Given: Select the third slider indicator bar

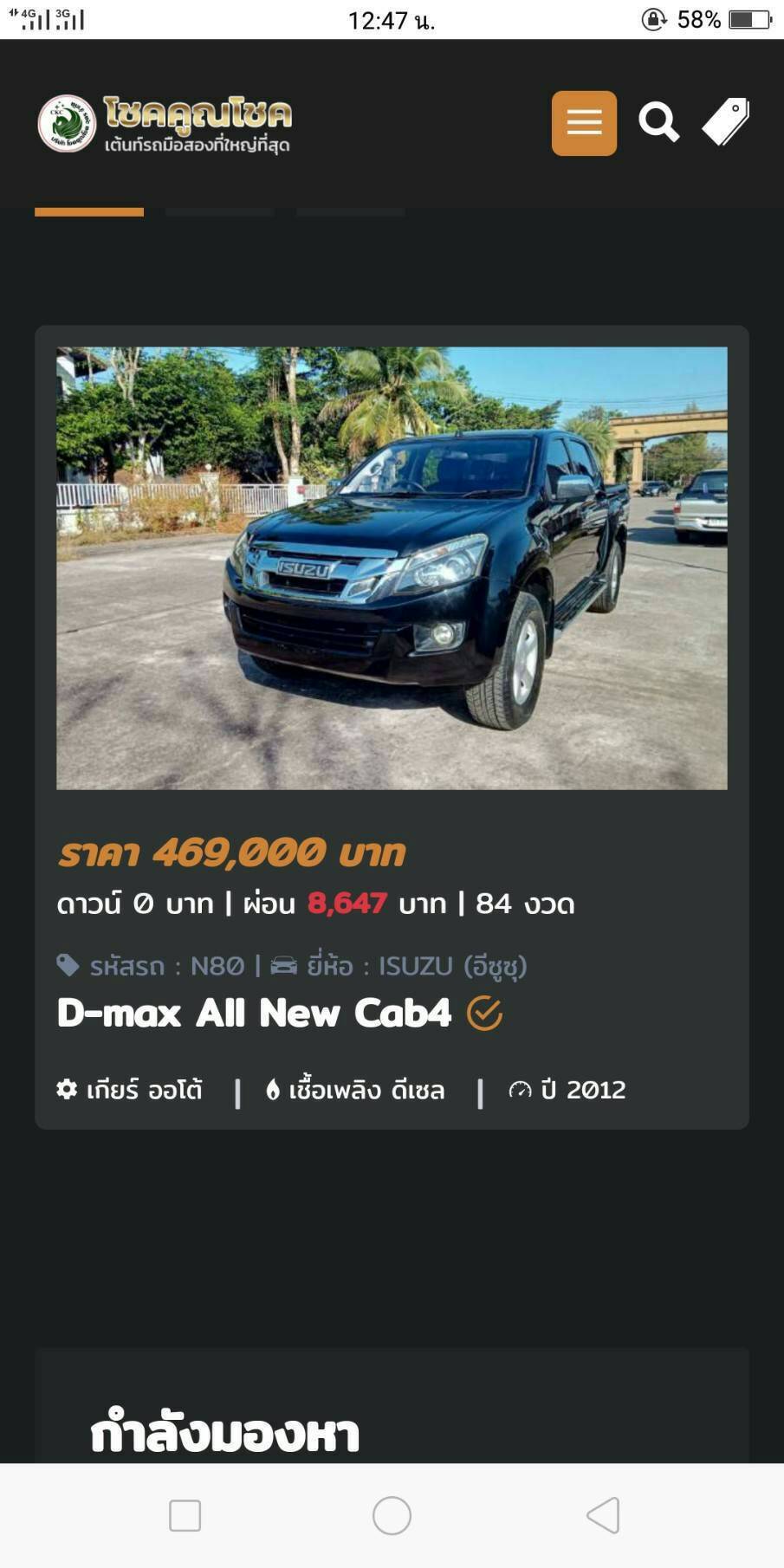Looking at the screenshot, I should pos(351,212).
